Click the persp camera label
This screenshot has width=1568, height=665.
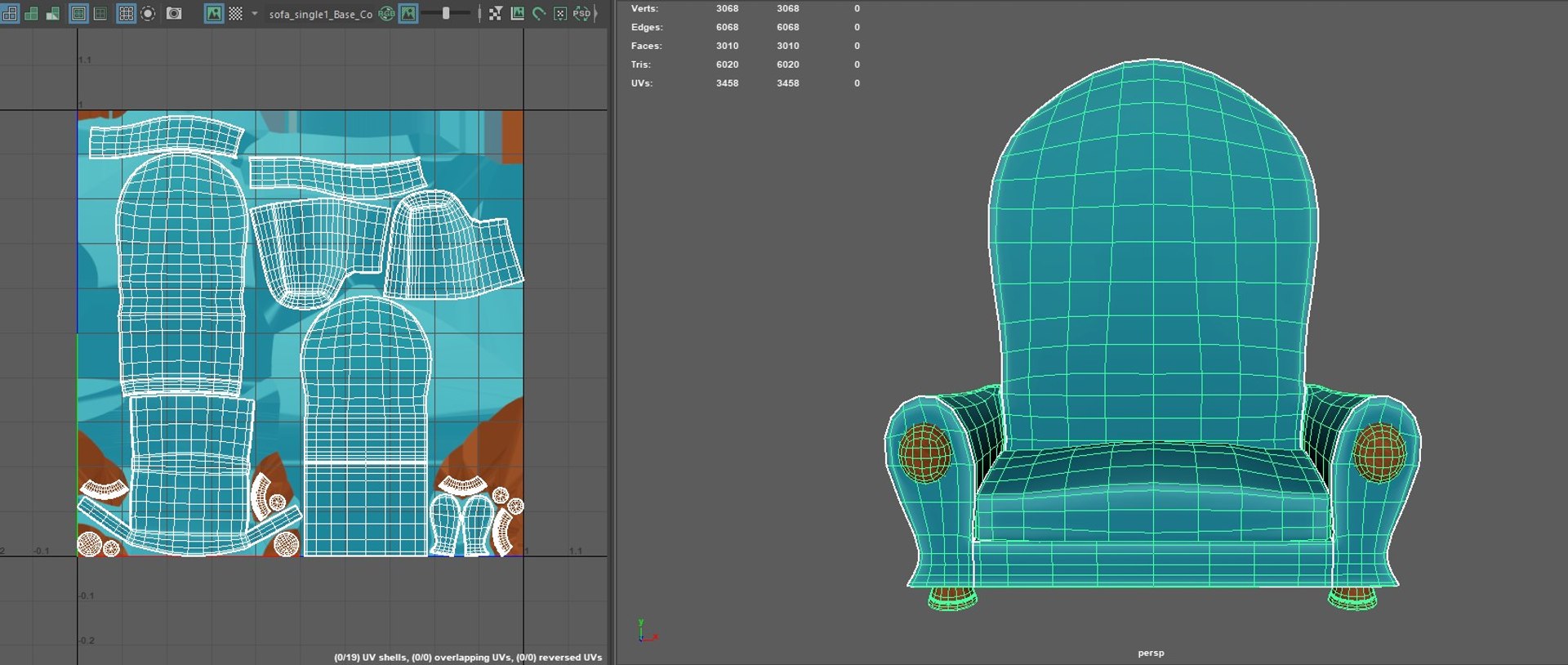(x=1151, y=653)
